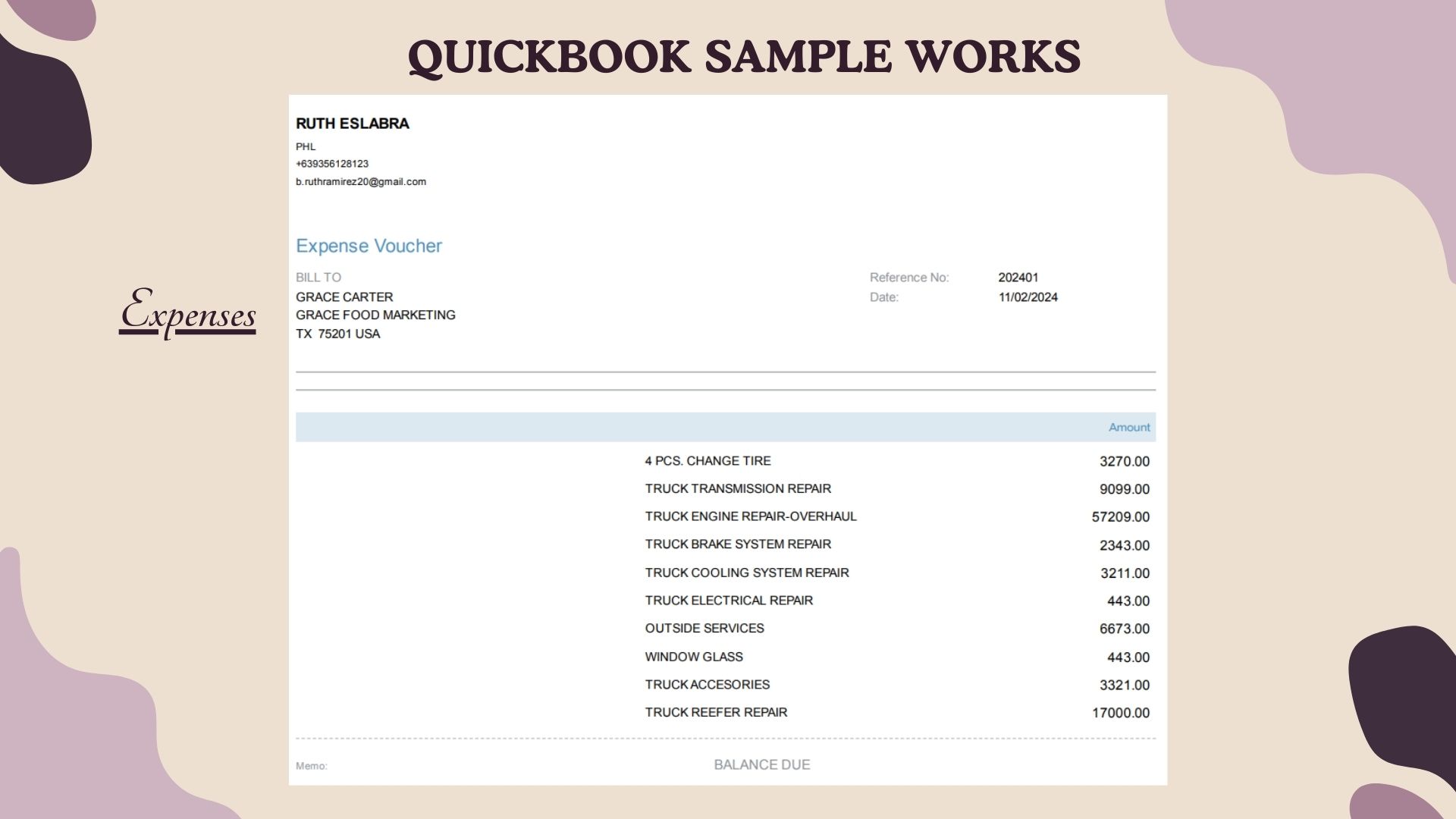Select the WINDOW GLASS expense item
This screenshot has width=1456, height=819.
693,657
